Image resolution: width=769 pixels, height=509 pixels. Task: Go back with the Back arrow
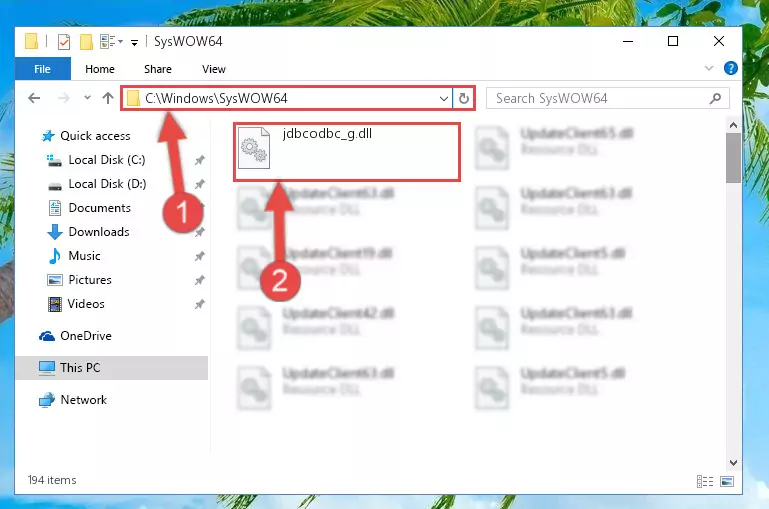[x=34, y=98]
